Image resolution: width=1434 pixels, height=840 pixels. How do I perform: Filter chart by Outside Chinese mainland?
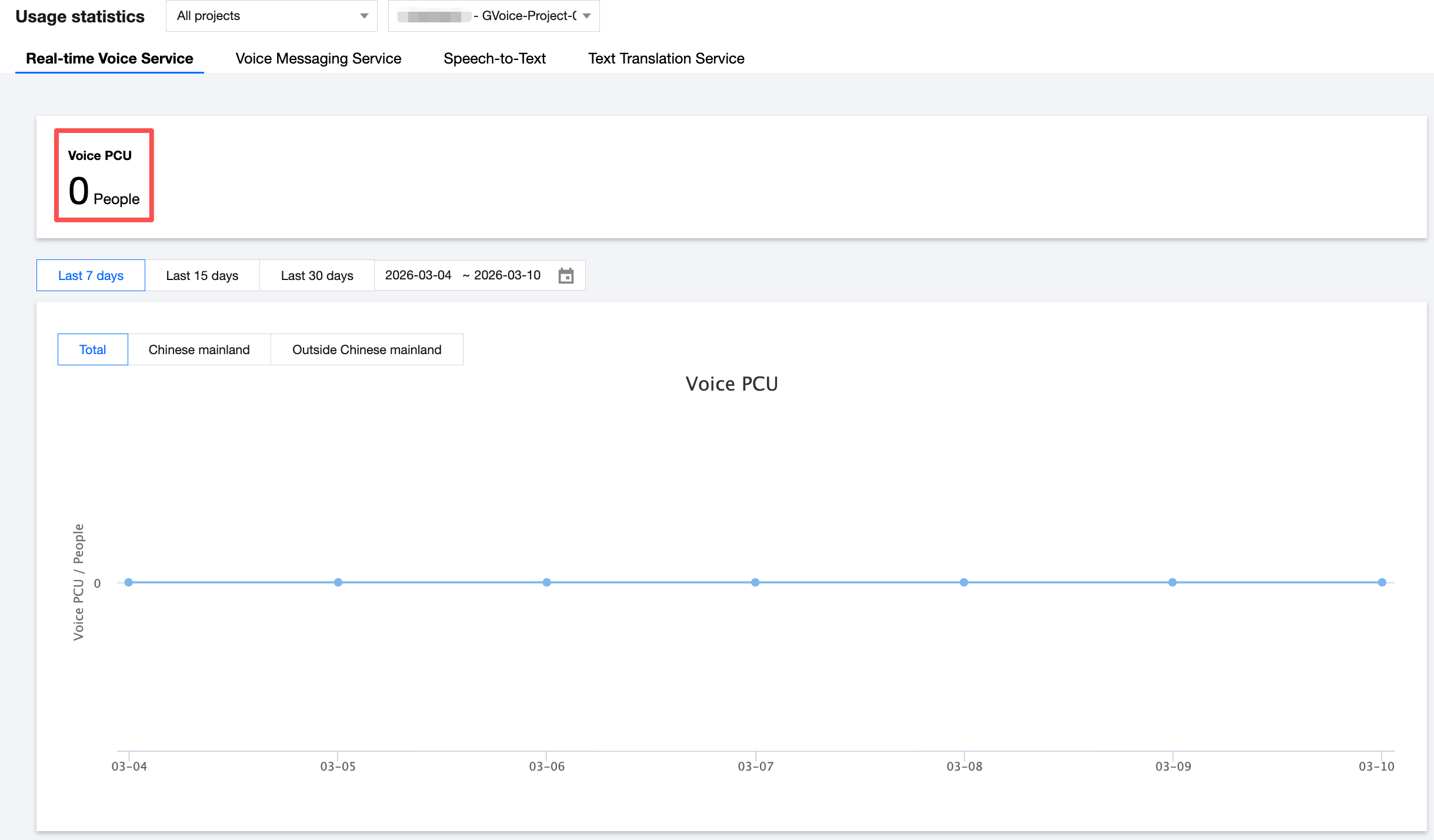click(366, 349)
